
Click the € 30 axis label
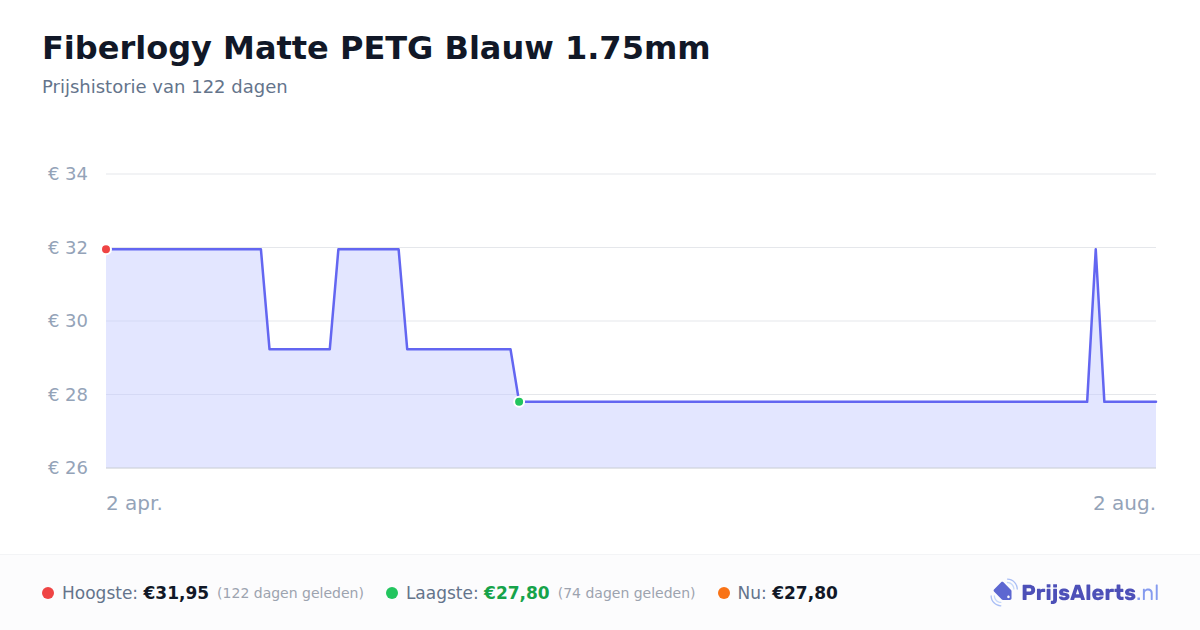[68, 321]
